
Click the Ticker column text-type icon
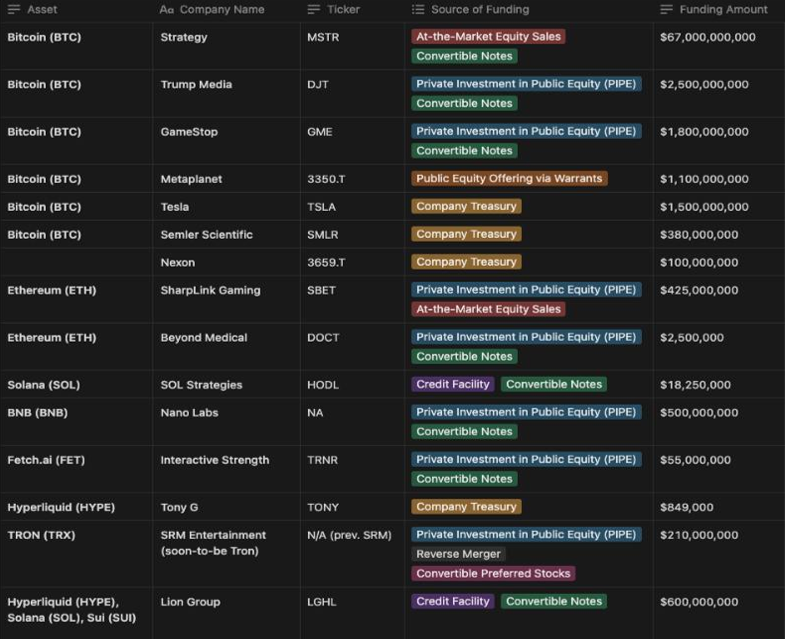(314, 10)
